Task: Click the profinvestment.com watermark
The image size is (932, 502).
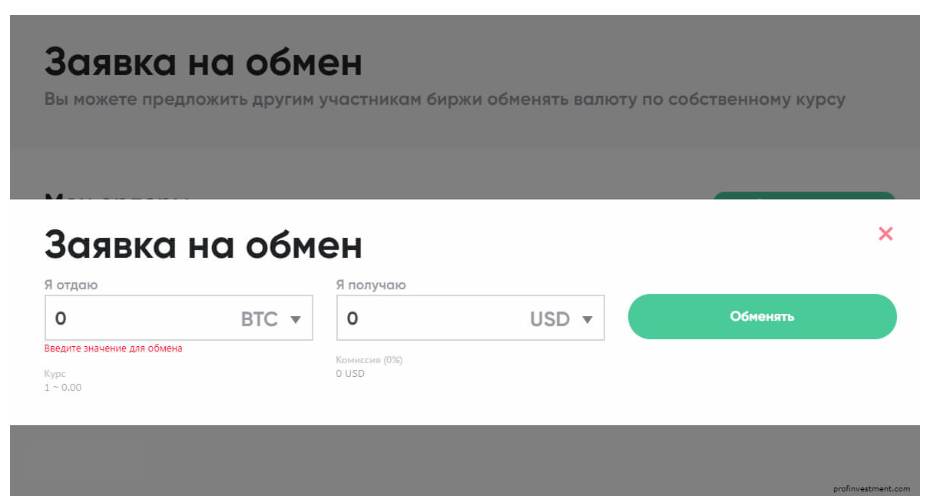Action: click(x=871, y=489)
